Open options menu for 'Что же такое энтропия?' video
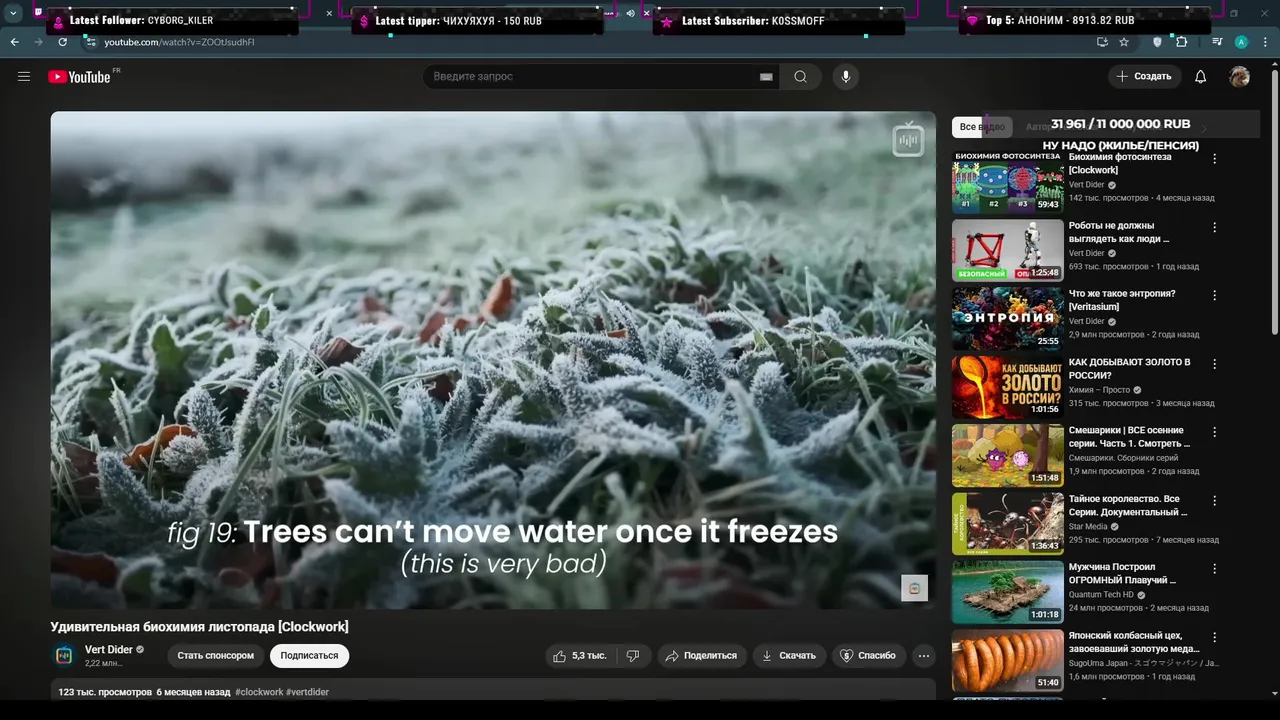The image size is (1280, 720). 1215,295
